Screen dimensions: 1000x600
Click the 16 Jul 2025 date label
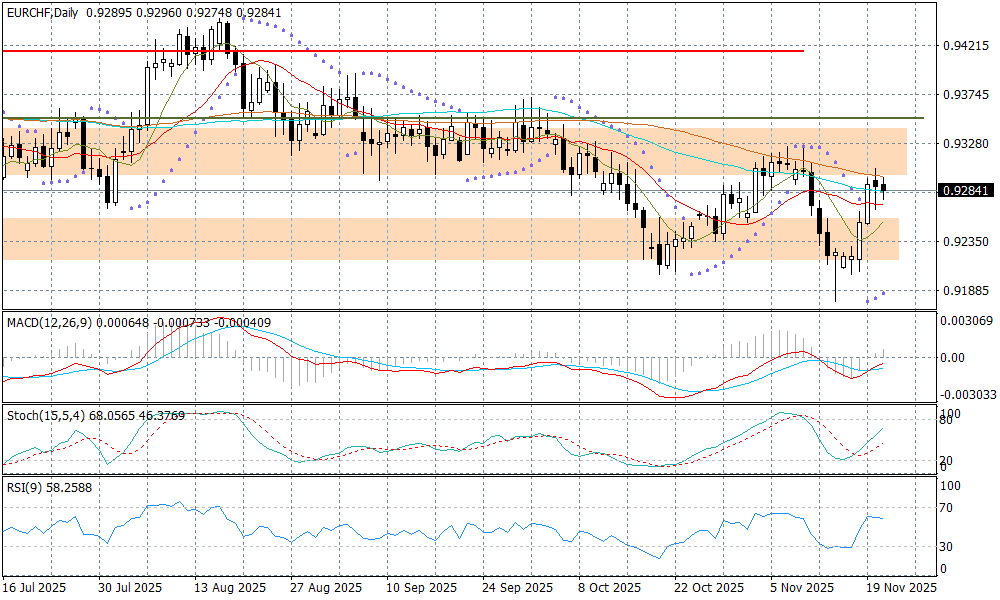click(x=35, y=588)
